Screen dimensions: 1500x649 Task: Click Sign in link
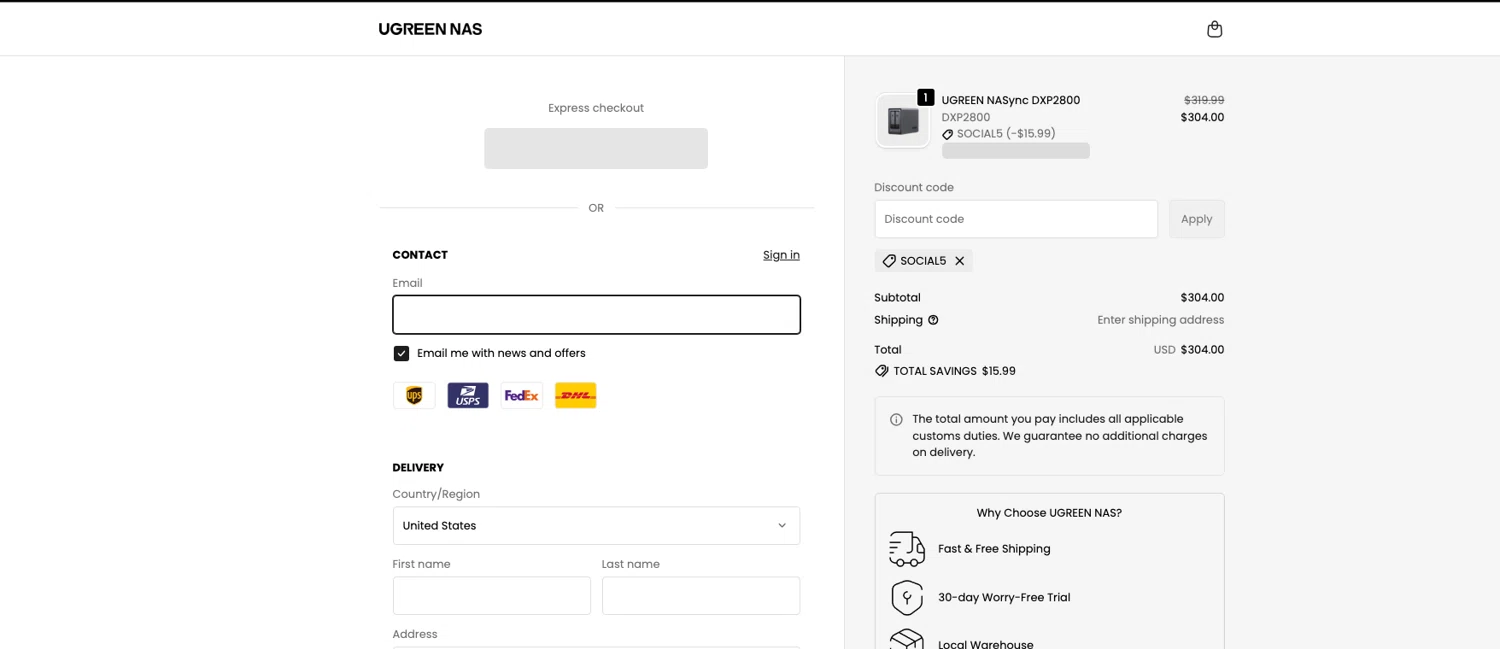pyautogui.click(x=781, y=255)
